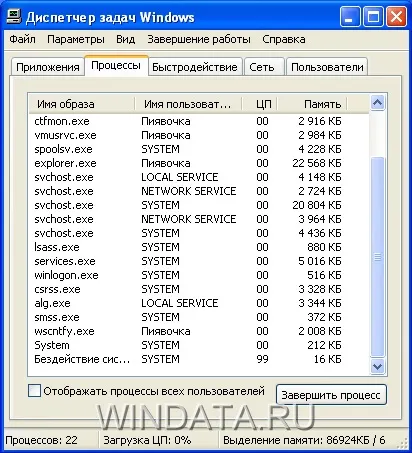The height and width of the screenshot is (453, 412).
Task: Select svchost.exe using 4 148 КБ
Action: 199,177
